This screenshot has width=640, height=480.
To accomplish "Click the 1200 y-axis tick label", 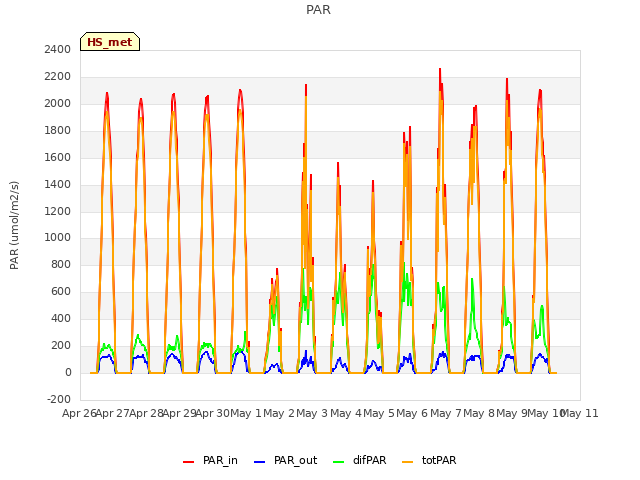I will pos(58,211).
